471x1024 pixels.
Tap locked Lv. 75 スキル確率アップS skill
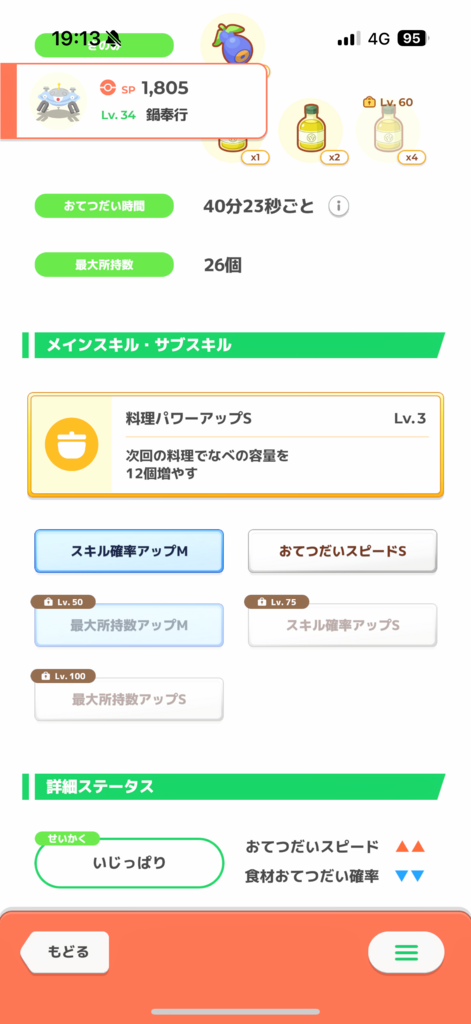342,625
